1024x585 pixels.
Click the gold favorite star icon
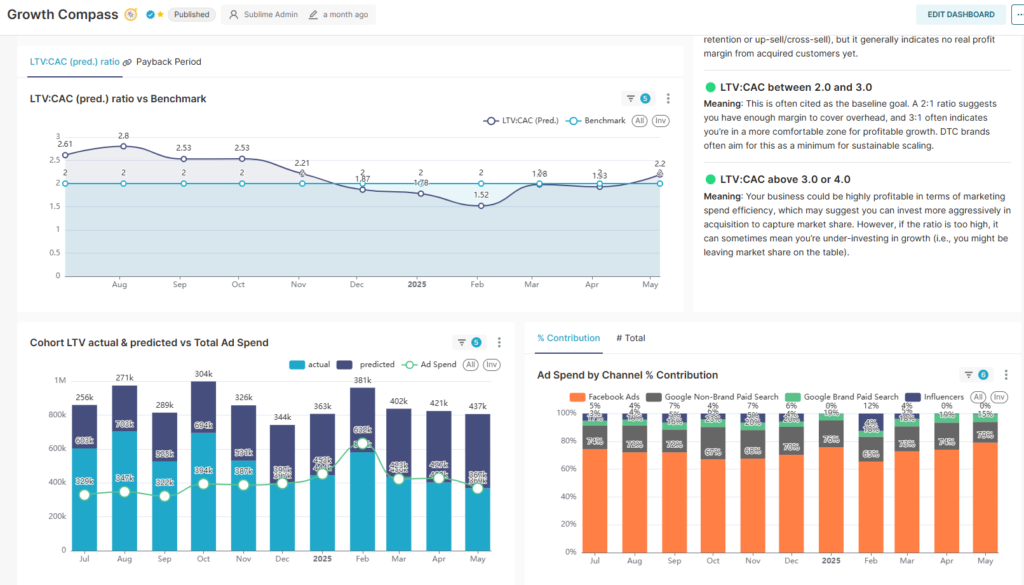[x=160, y=15]
